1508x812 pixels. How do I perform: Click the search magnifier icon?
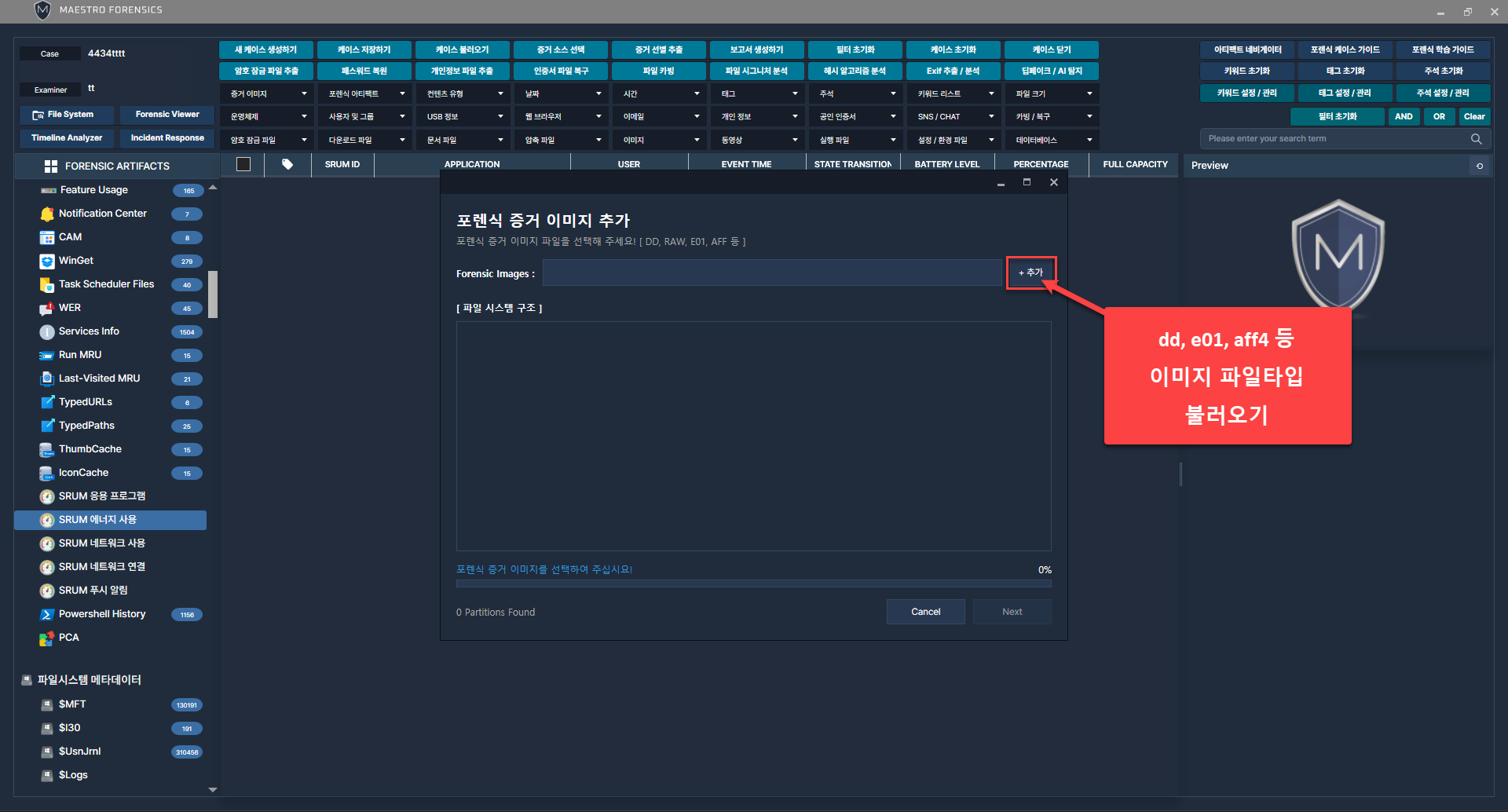[x=1476, y=139]
